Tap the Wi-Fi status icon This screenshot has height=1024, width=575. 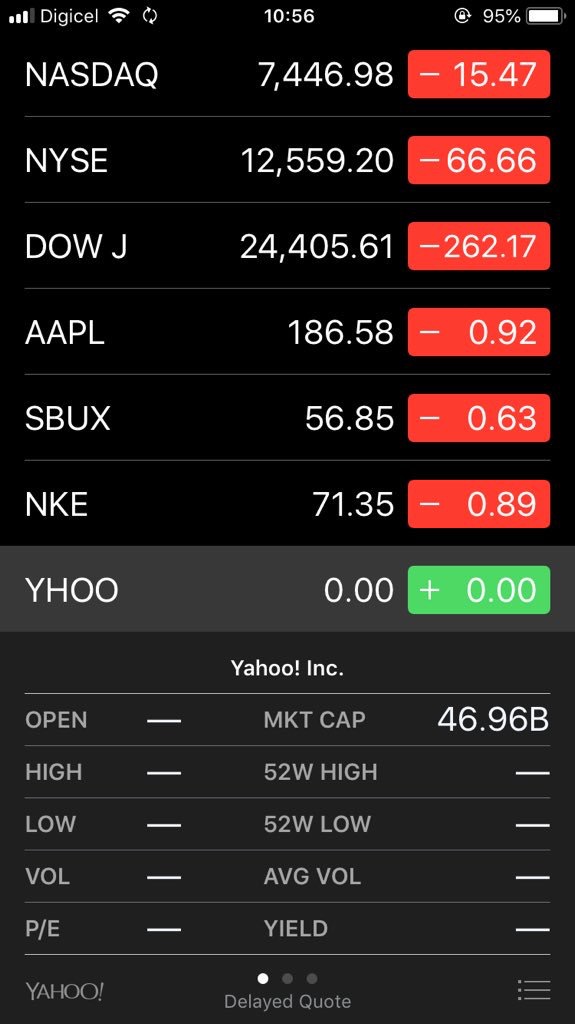tap(119, 16)
